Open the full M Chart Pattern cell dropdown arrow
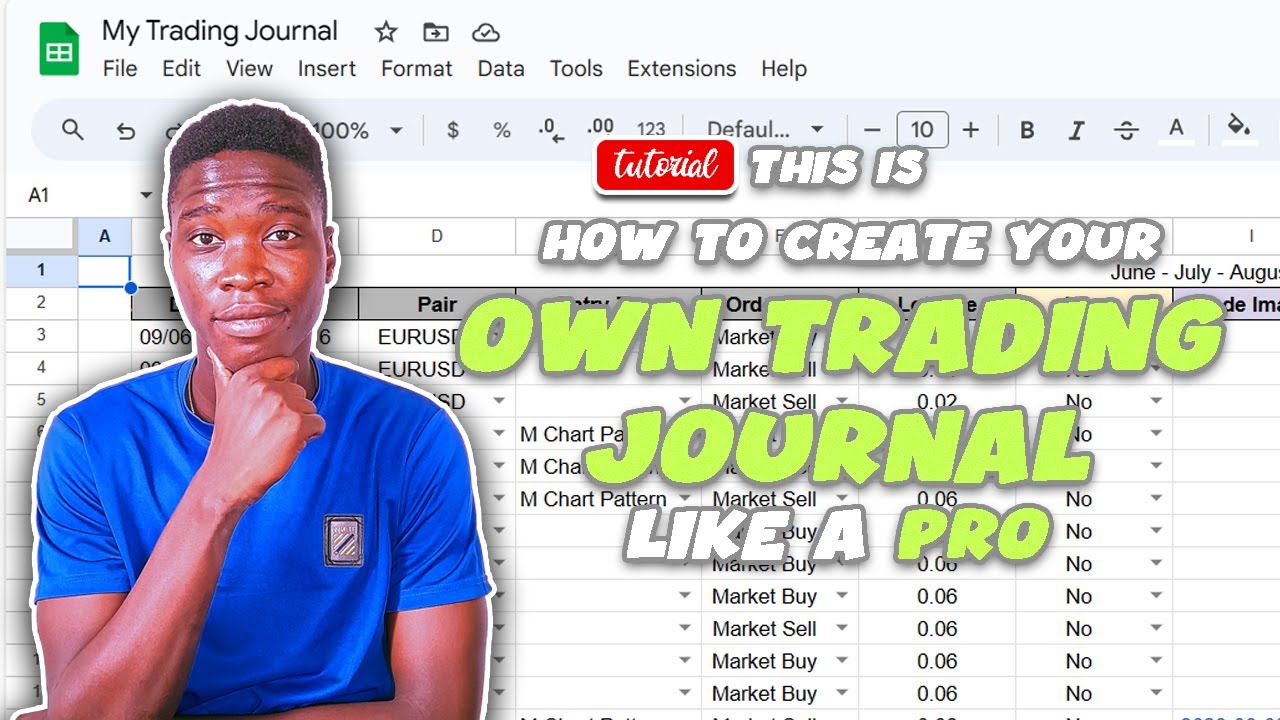The image size is (1280, 720). [685, 498]
